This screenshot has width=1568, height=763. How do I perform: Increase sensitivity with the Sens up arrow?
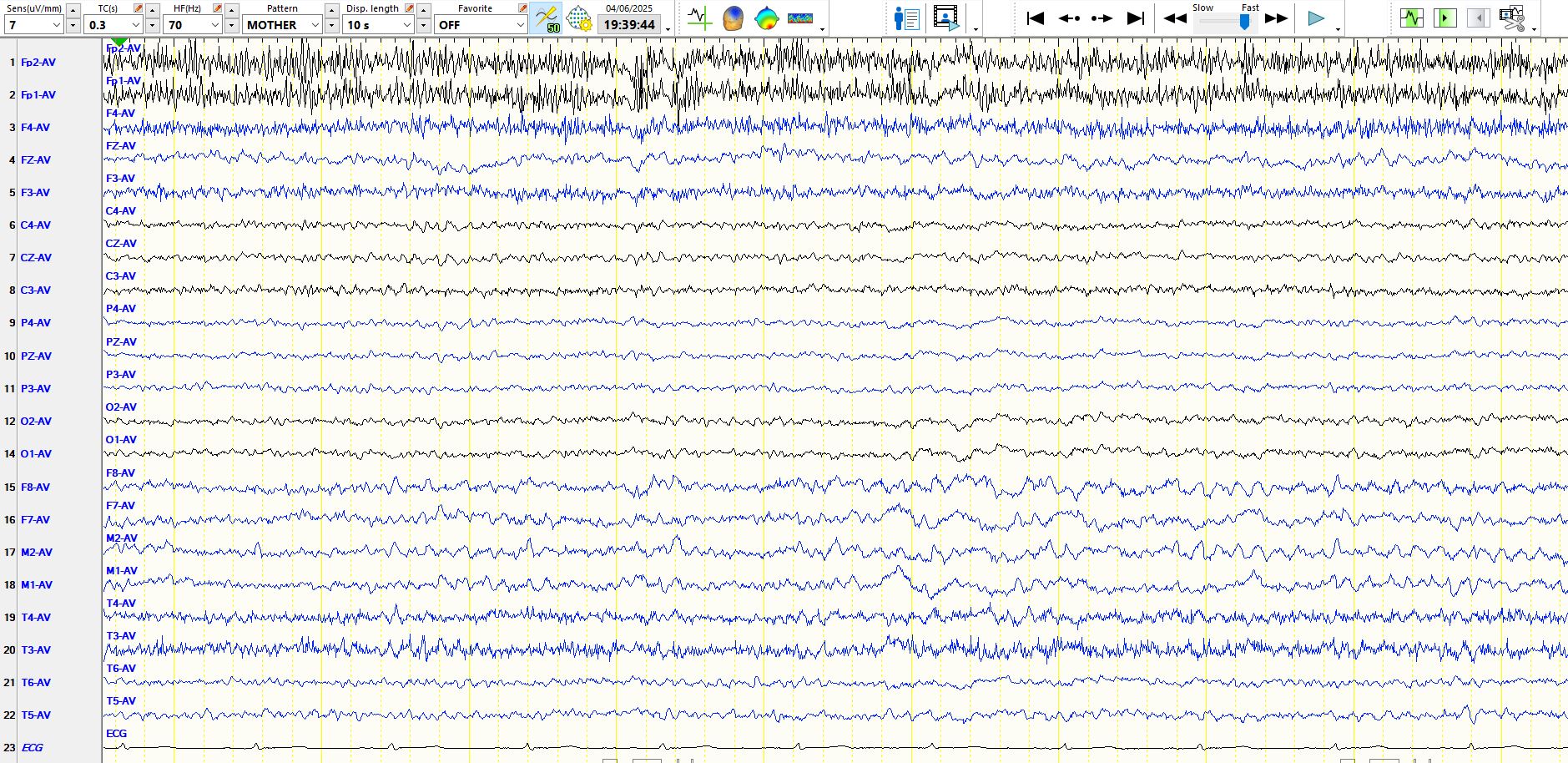click(x=73, y=10)
